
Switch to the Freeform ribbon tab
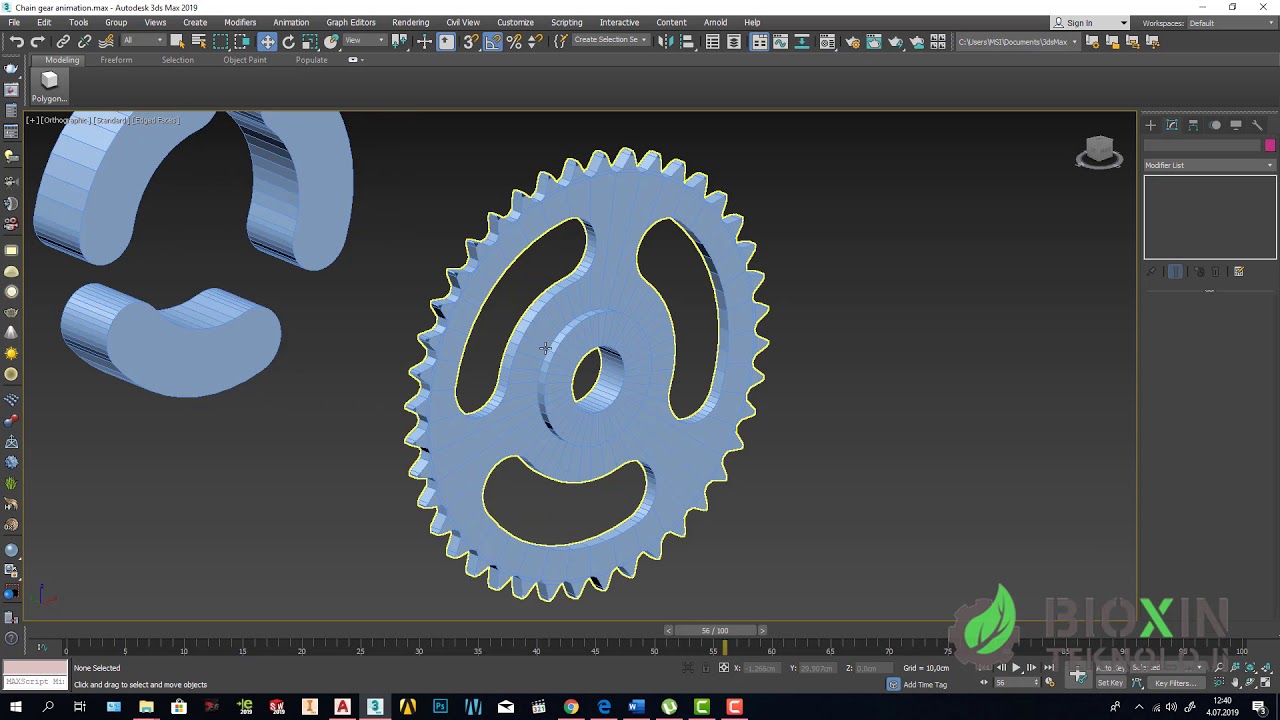pos(116,60)
